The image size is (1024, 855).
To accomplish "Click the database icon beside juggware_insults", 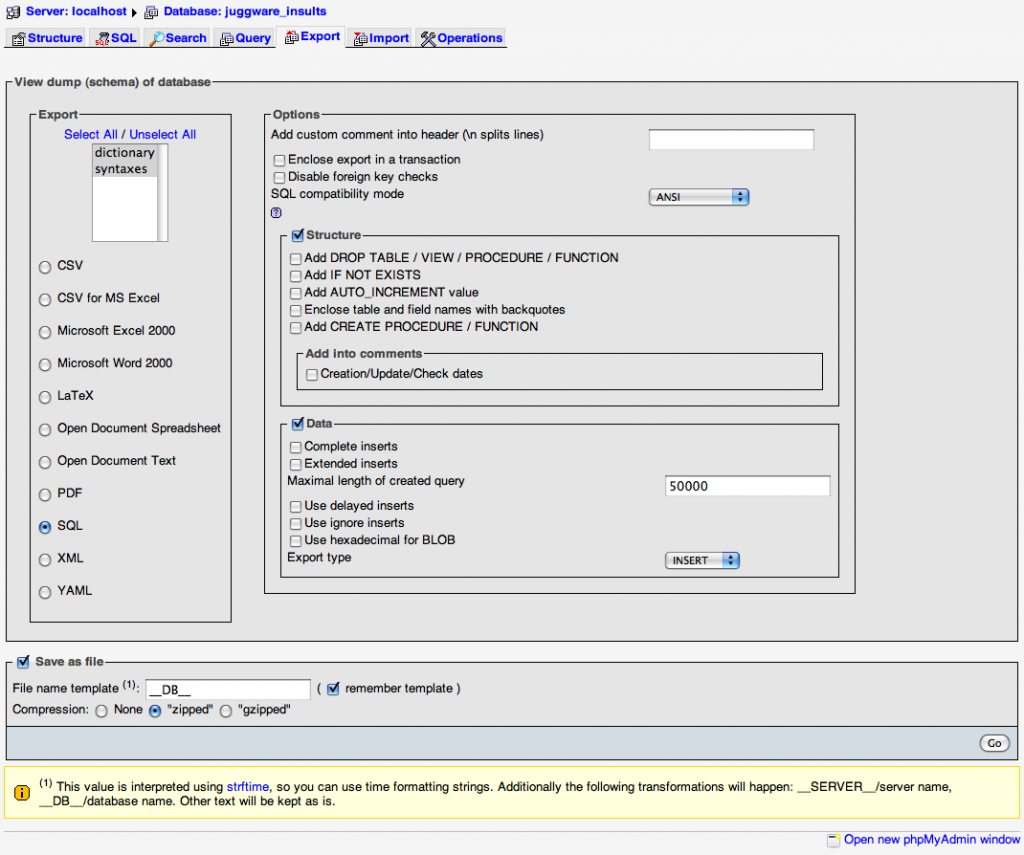I will tap(150, 11).
